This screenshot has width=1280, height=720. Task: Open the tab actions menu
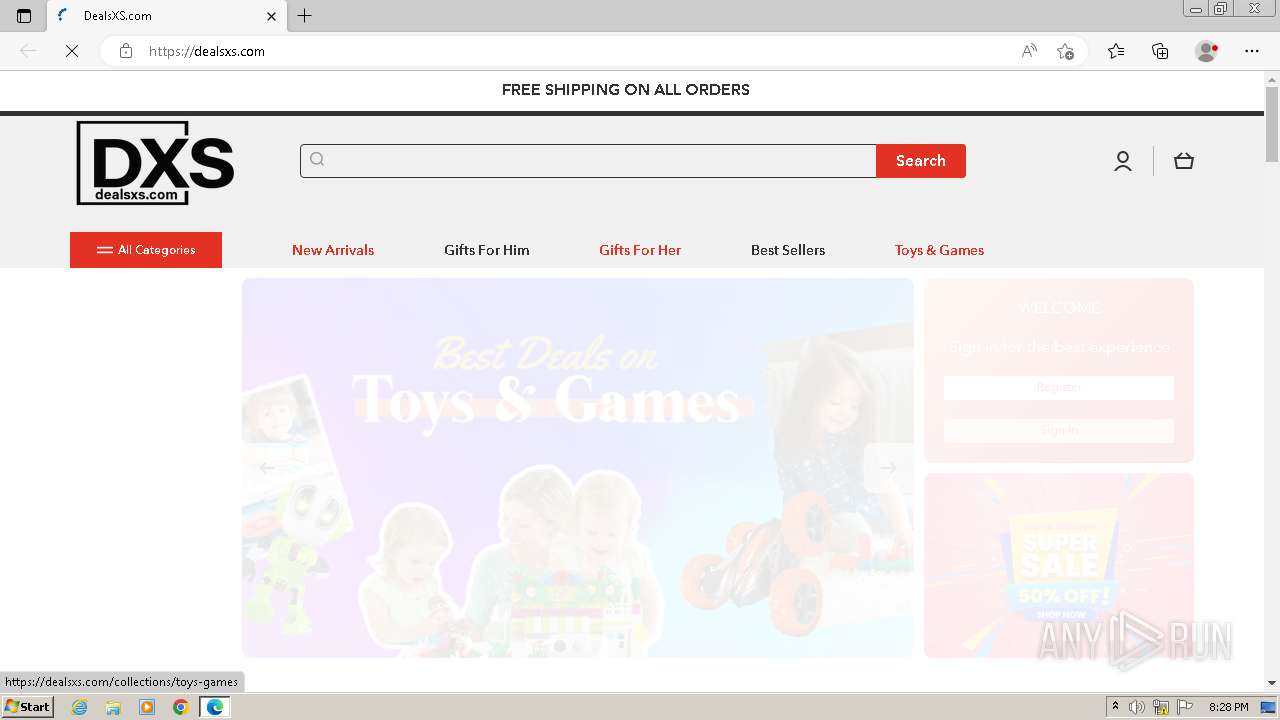click(24, 15)
